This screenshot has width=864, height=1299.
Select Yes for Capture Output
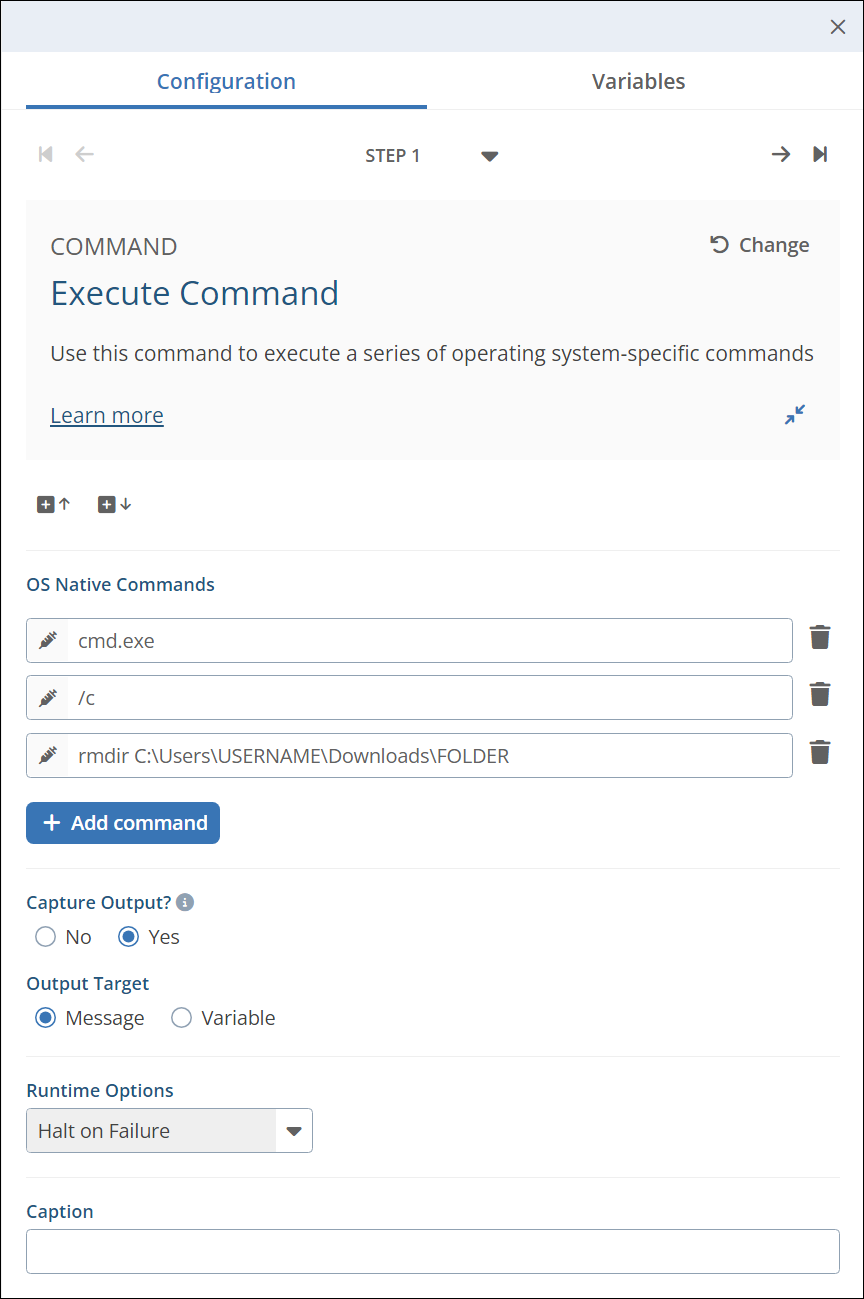tap(128, 937)
